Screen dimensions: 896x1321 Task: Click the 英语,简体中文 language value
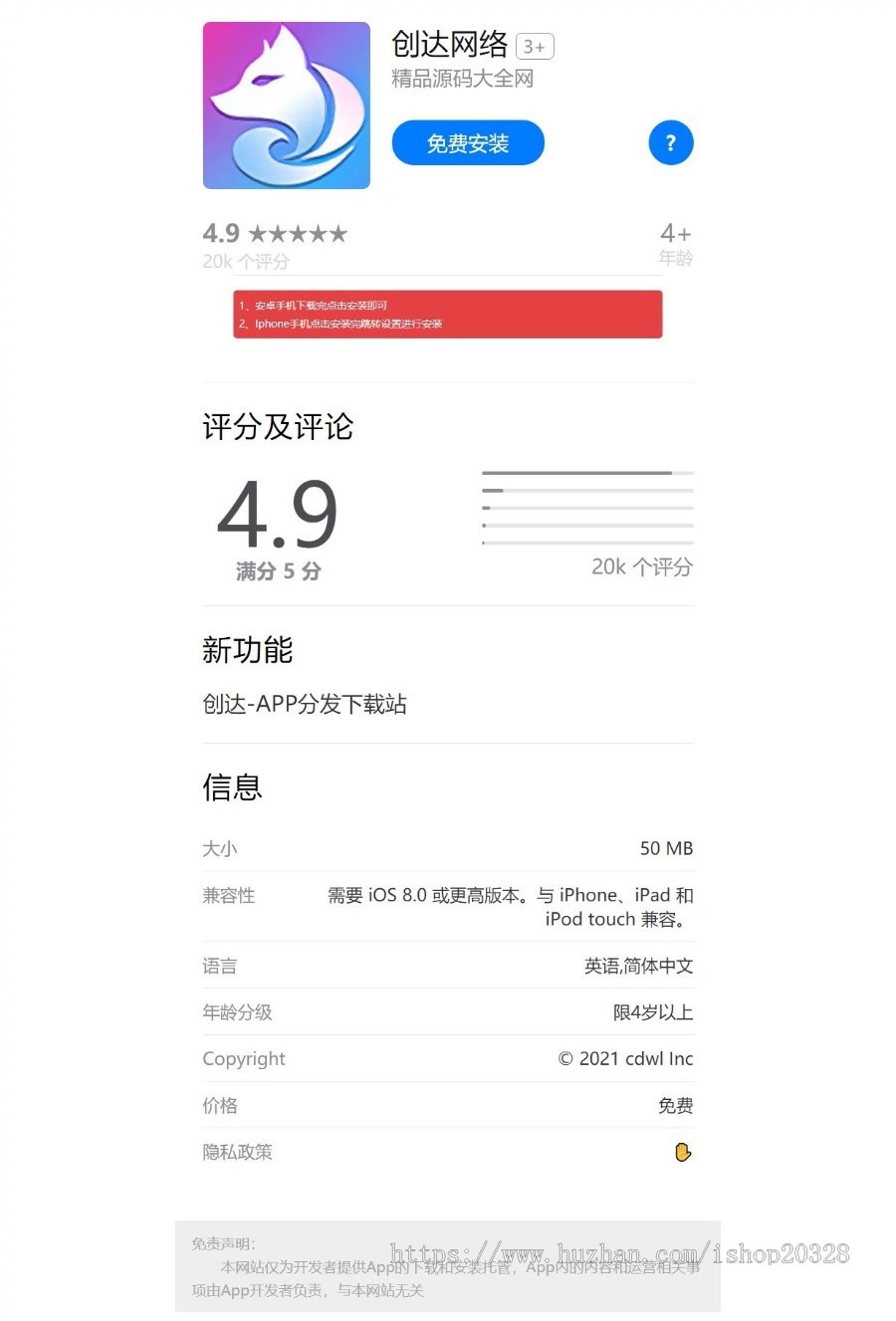coord(639,966)
